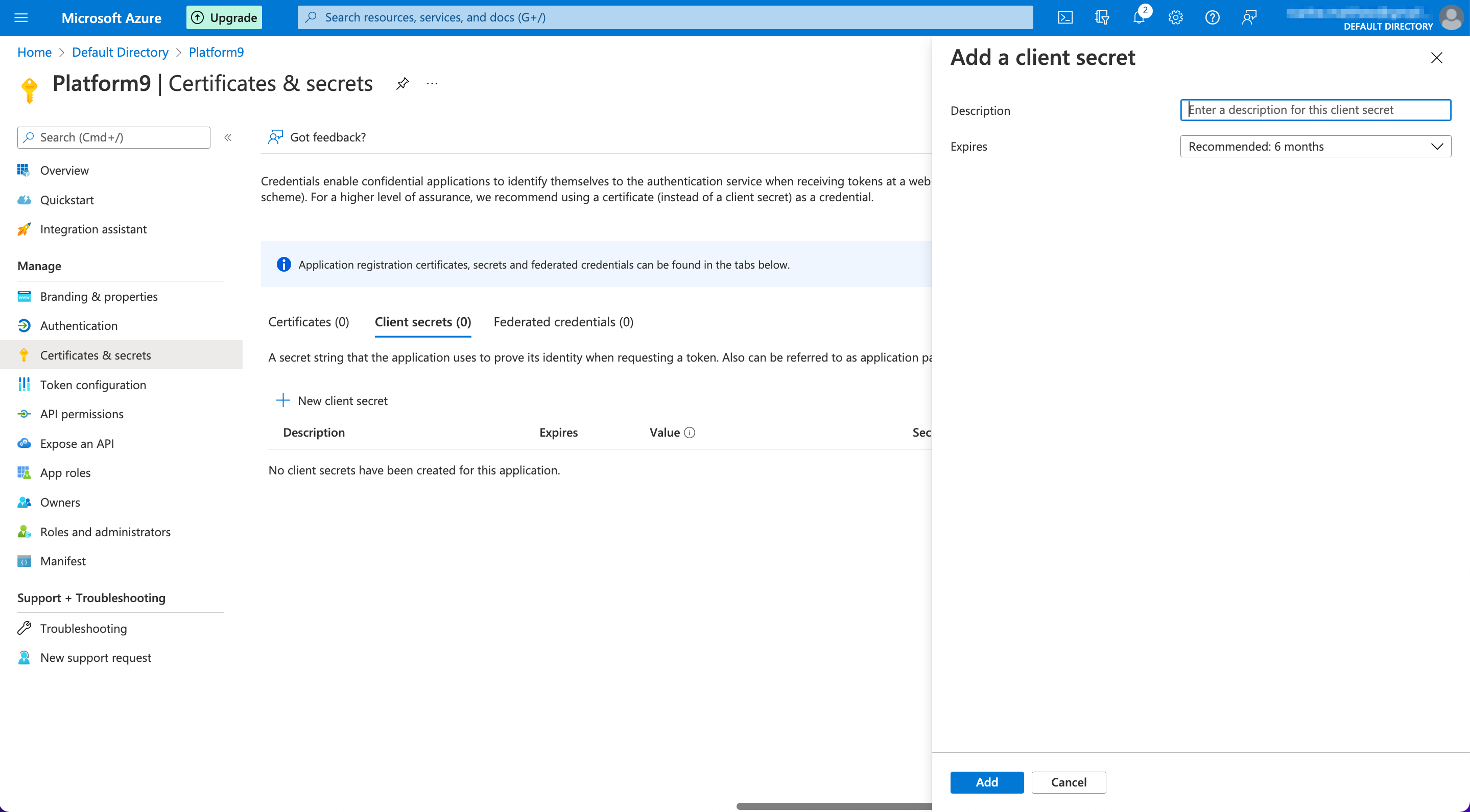Switch to the Certificates (0) tab
The image size is (1470, 812).
(x=309, y=322)
